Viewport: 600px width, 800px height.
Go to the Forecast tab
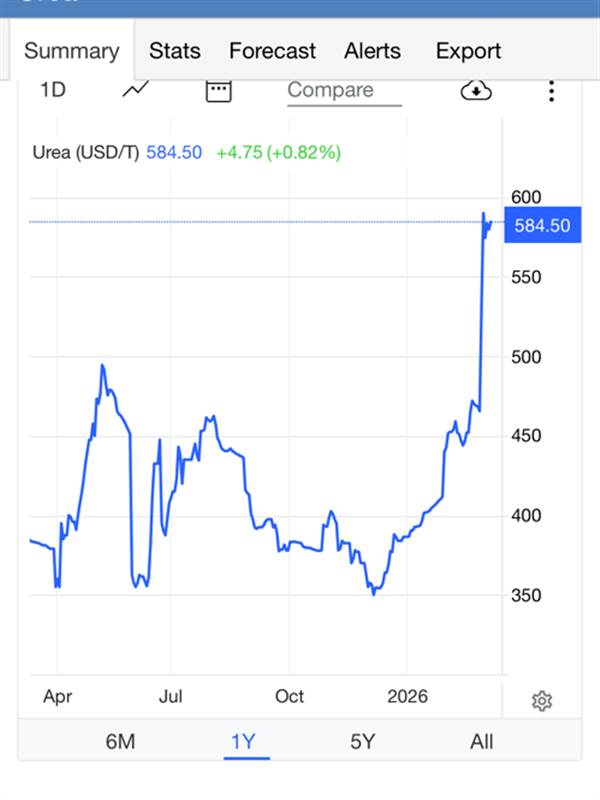pyautogui.click(x=272, y=51)
